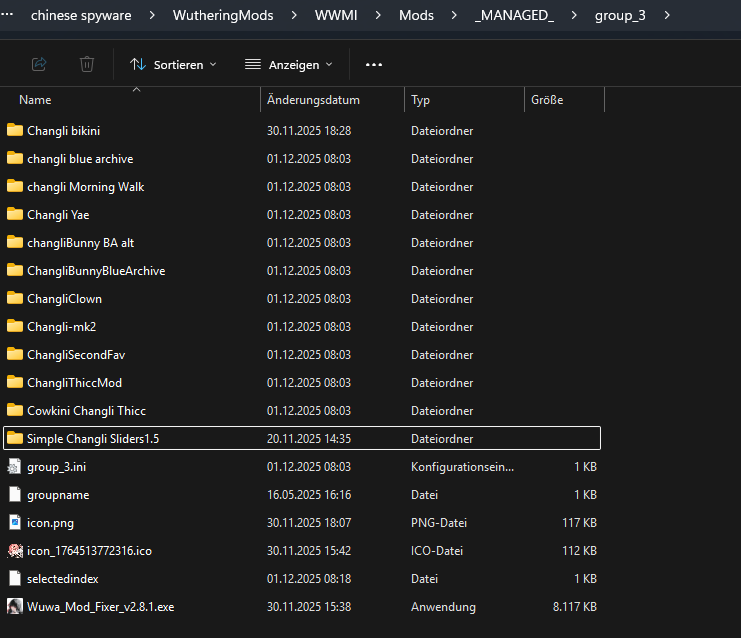The height and width of the screenshot is (638, 741).
Task: Select 'changli blue archive' folder icon
Action: pyautogui.click(x=15, y=158)
